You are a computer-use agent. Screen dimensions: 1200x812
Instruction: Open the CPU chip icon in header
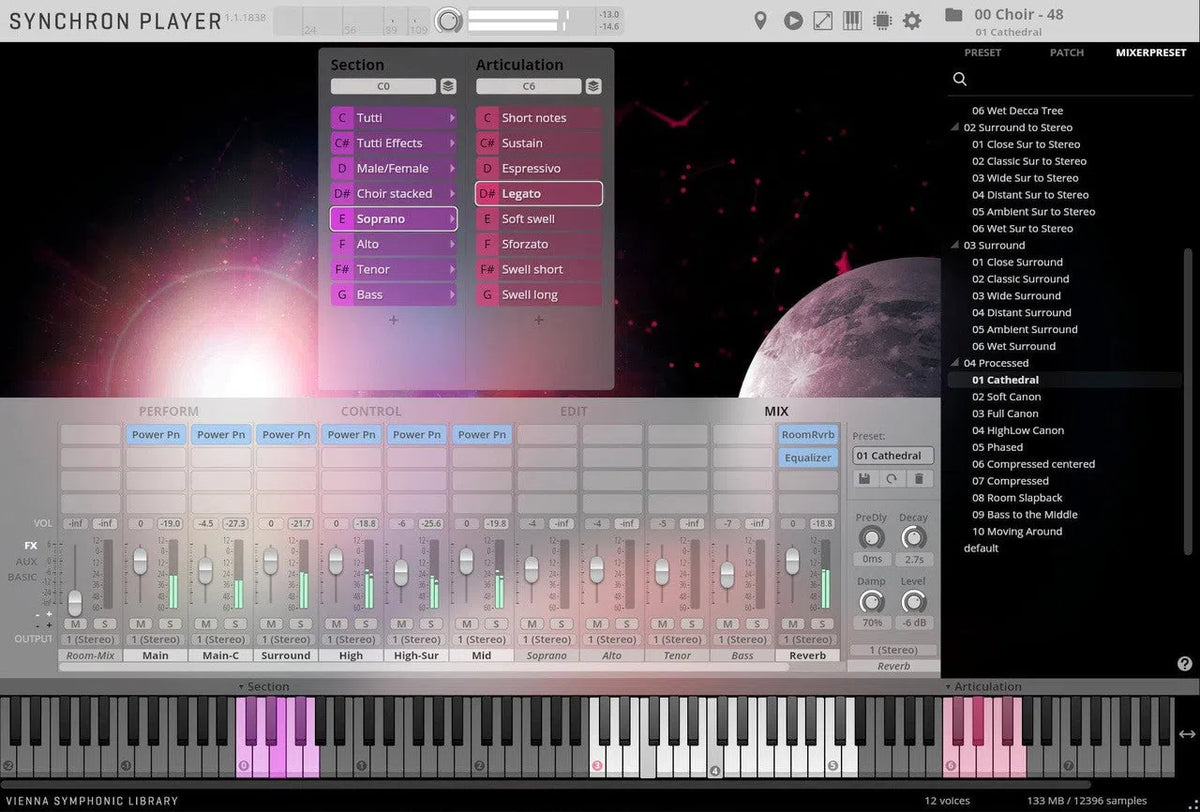(x=882, y=20)
